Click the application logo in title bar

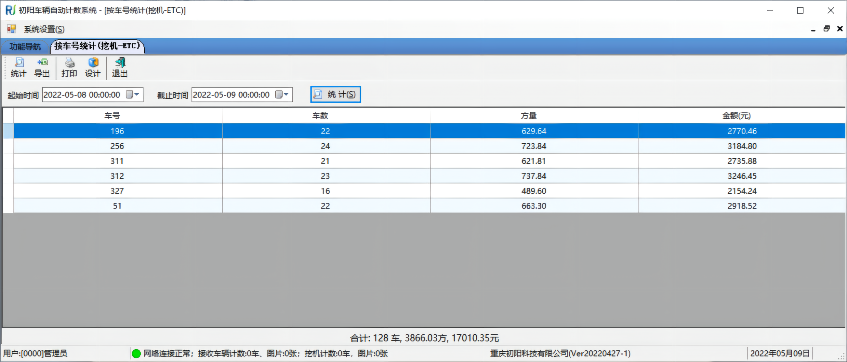pyautogui.click(x=10, y=10)
